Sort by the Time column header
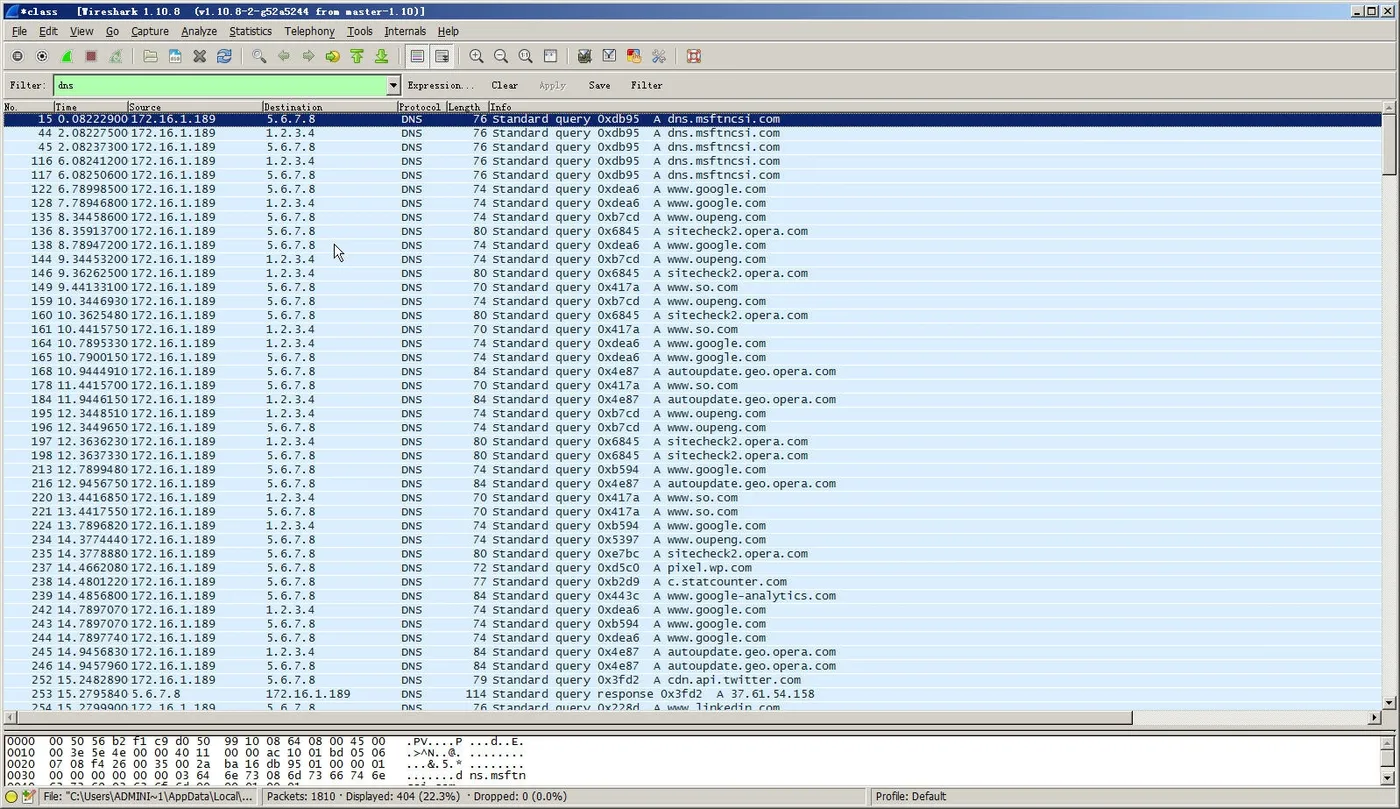 click(91, 107)
